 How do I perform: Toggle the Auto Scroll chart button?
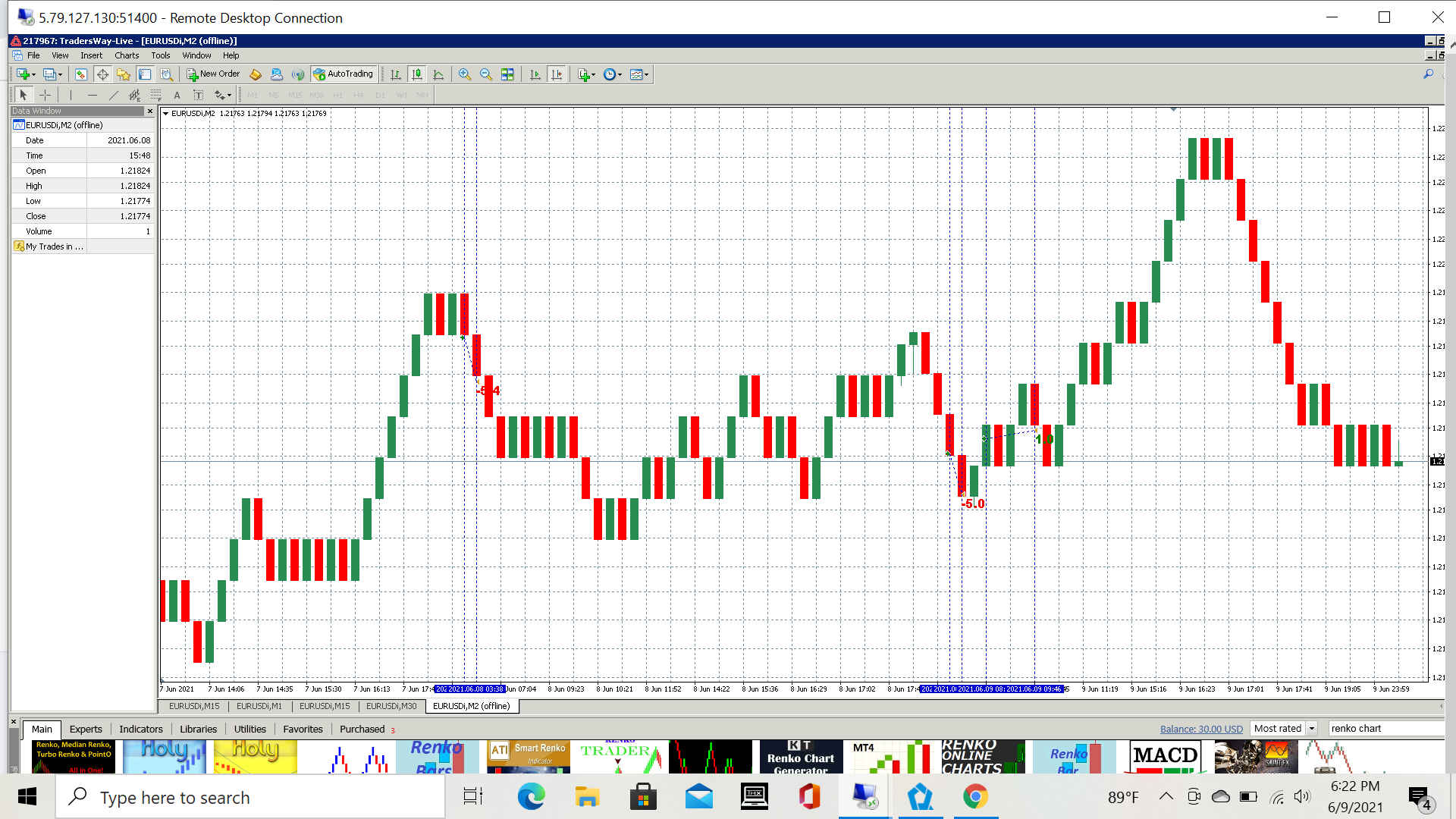coord(535,74)
